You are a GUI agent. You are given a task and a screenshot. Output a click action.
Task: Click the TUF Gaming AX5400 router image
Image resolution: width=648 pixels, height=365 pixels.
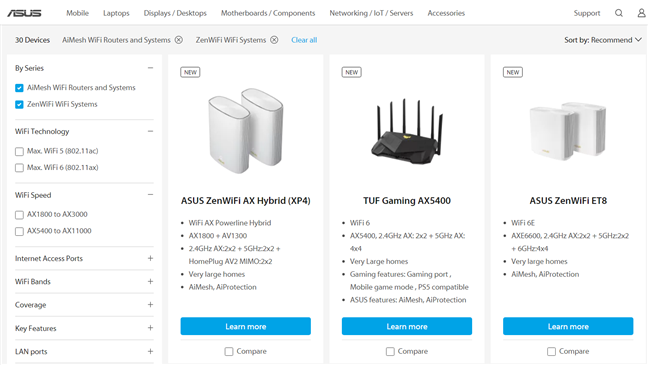tap(407, 132)
